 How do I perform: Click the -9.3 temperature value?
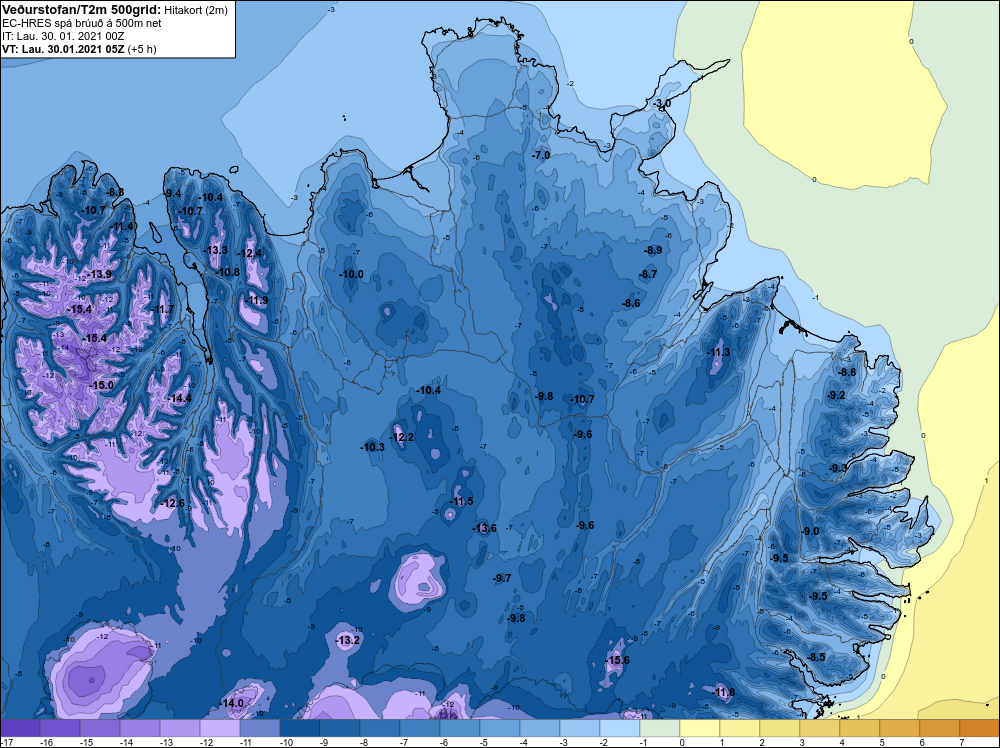(x=838, y=468)
